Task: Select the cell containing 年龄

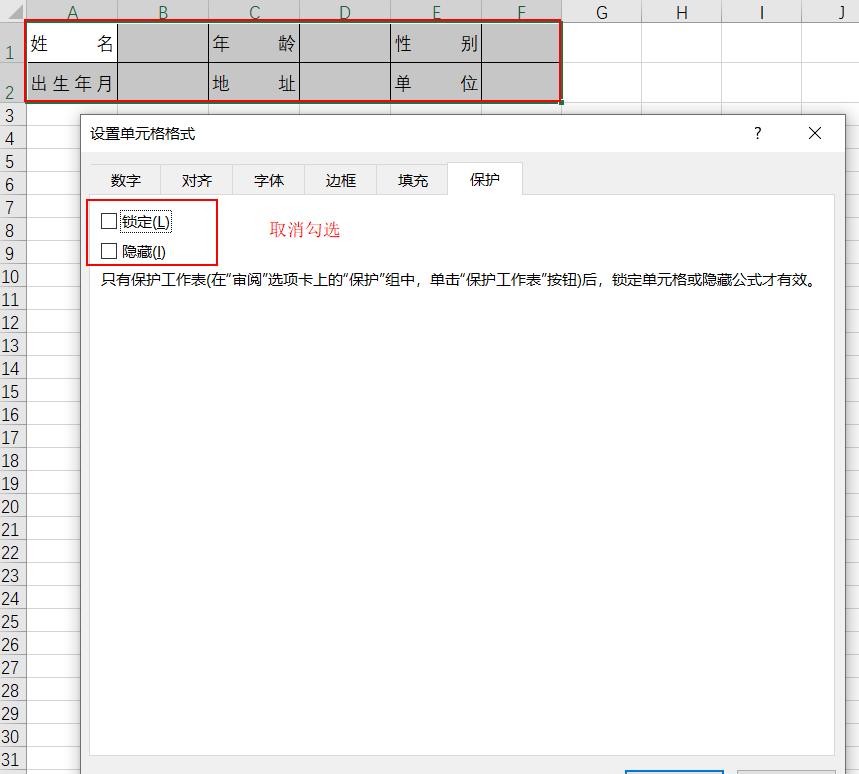Action: coord(254,43)
